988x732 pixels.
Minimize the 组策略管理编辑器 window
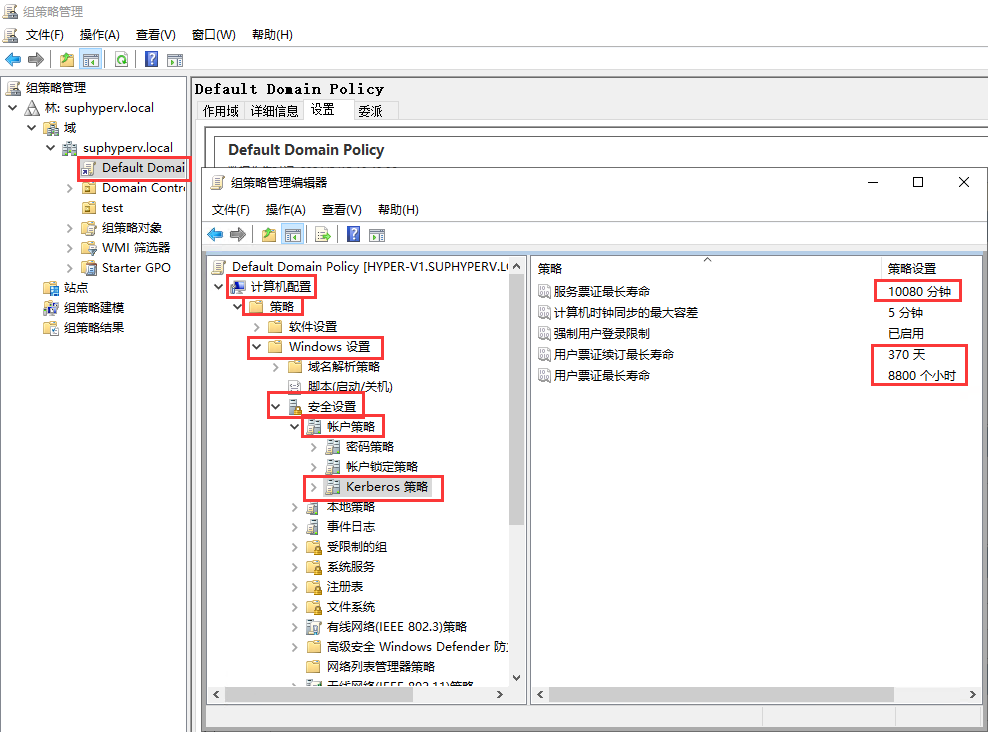(873, 182)
